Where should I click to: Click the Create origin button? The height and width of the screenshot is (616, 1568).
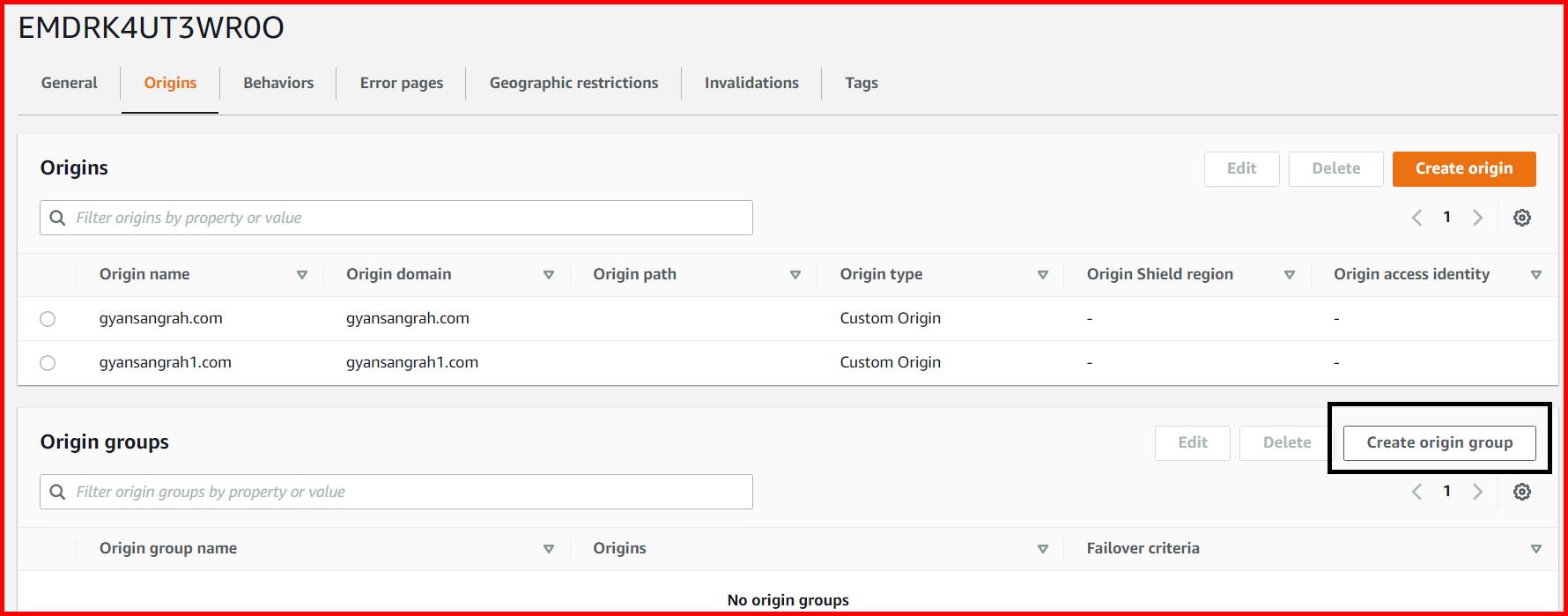(x=1464, y=168)
